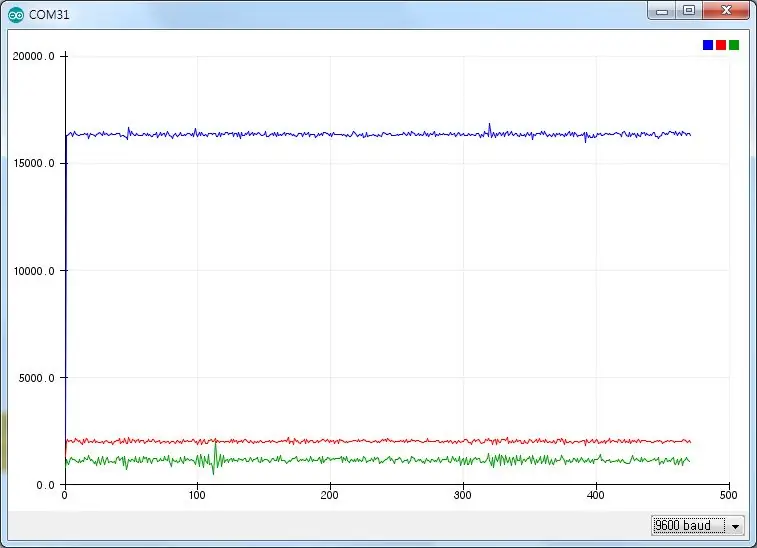
Task: Click the 300 X-axis label
Action: (x=463, y=495)
